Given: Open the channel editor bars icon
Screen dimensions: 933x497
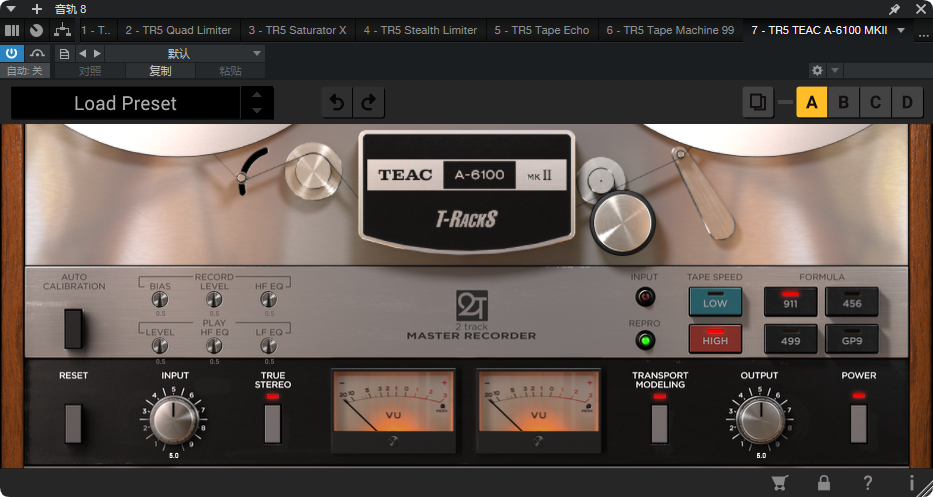Looking at the screenshot, I should [x=12, y=30].
